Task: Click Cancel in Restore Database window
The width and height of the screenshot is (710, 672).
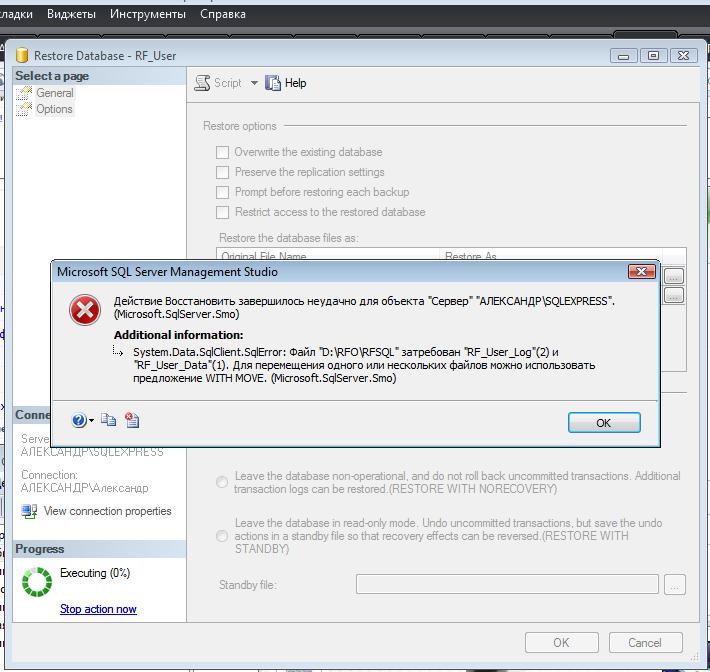Action: pyautogui.click(x=645, y=643)
